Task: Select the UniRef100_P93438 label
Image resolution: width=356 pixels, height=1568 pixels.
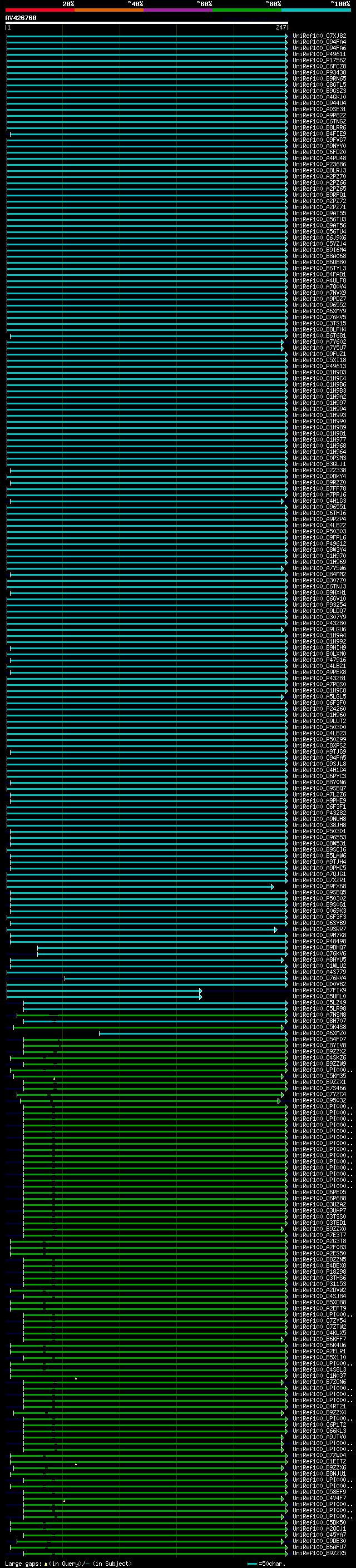Action: tap(319, 72)
